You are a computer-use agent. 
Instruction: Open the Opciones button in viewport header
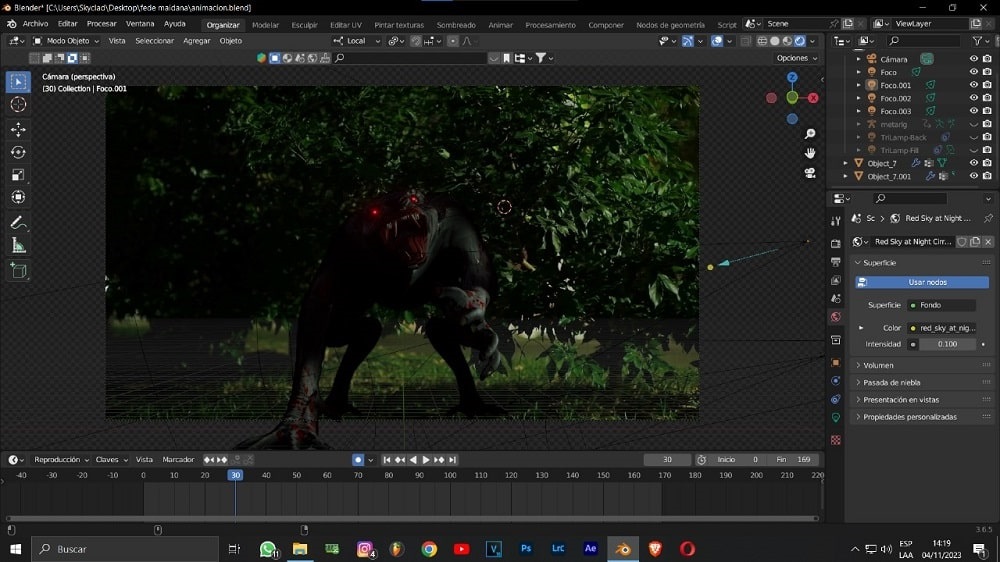(x=797, y=58)
